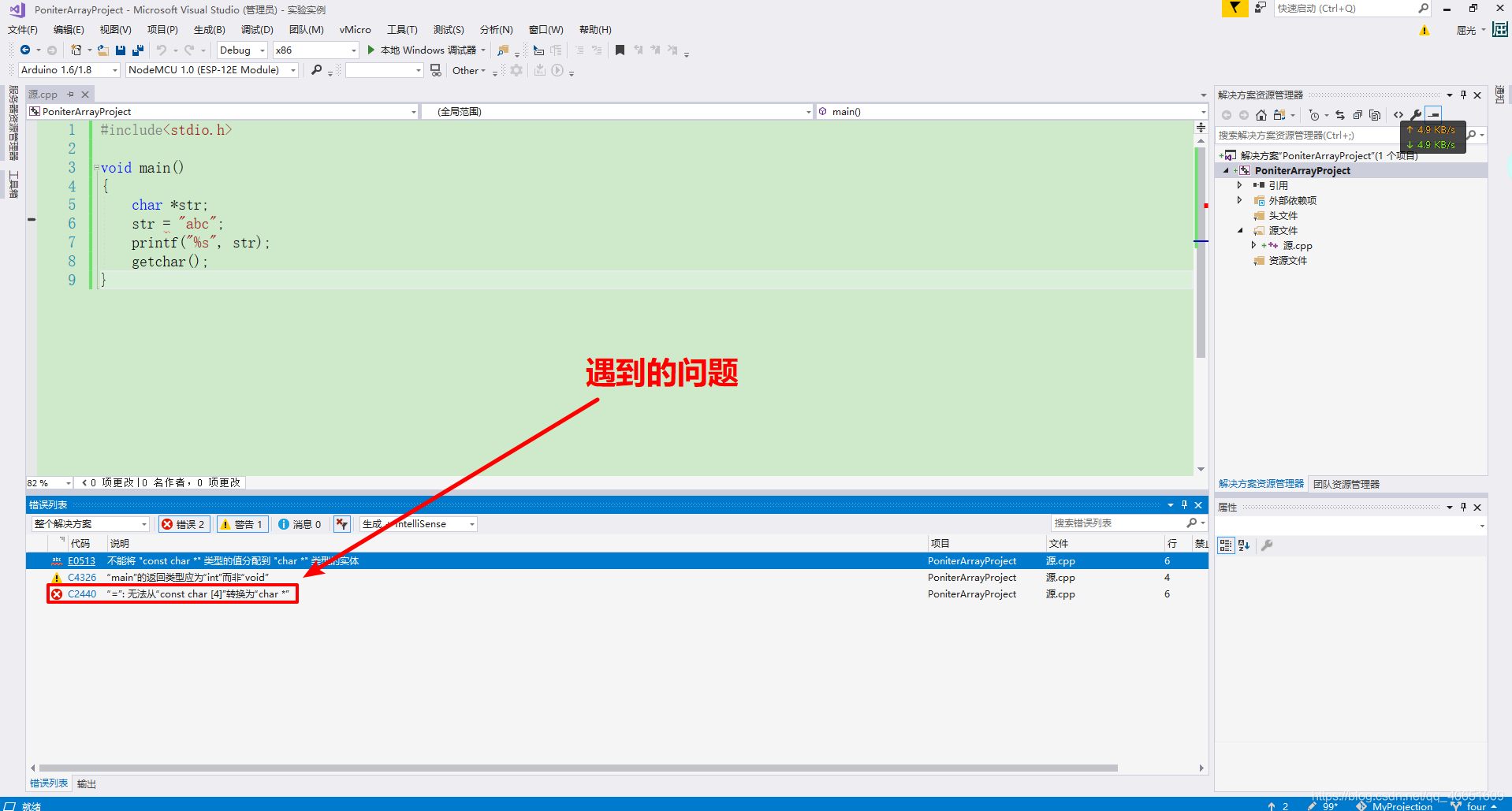The image size is (1512, 811).
Task: Click the Undo arrow icon
Action: coord(161,50)
